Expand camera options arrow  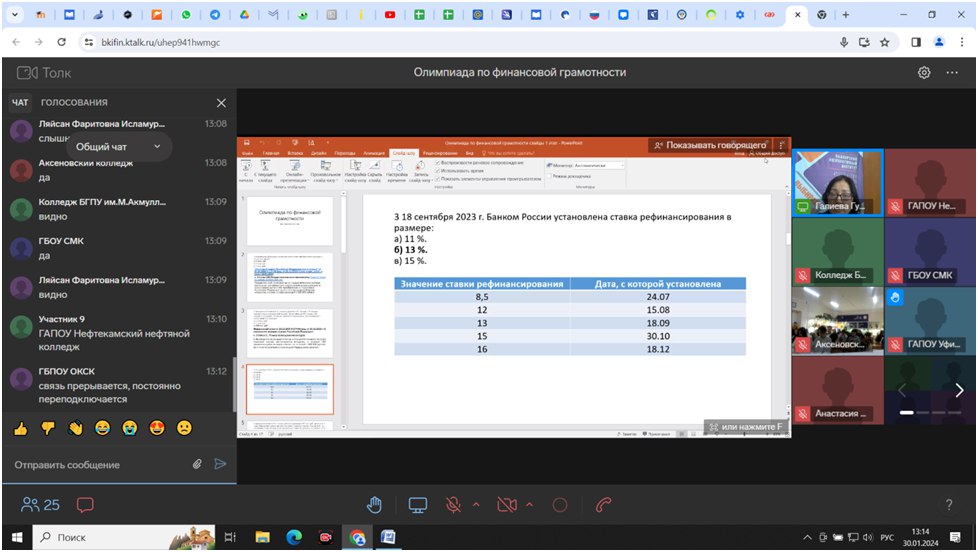[529, 505]
